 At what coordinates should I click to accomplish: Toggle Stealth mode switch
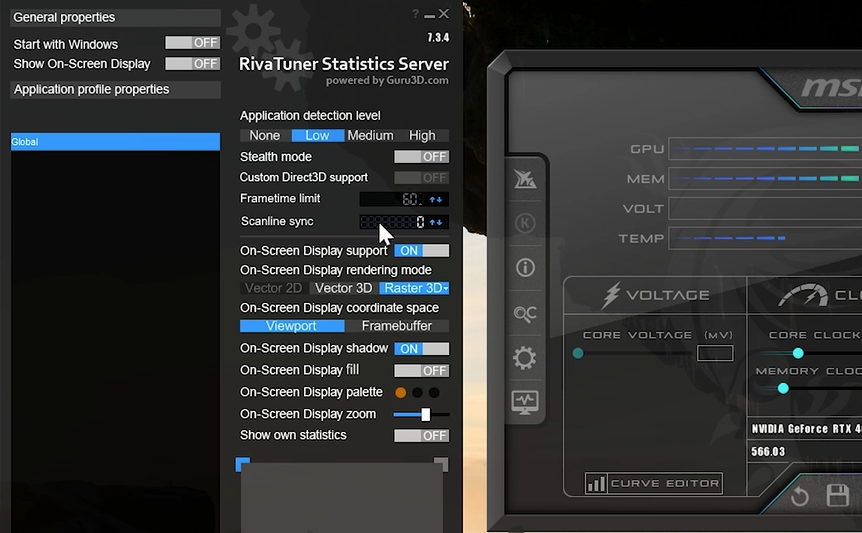point(422,157)
